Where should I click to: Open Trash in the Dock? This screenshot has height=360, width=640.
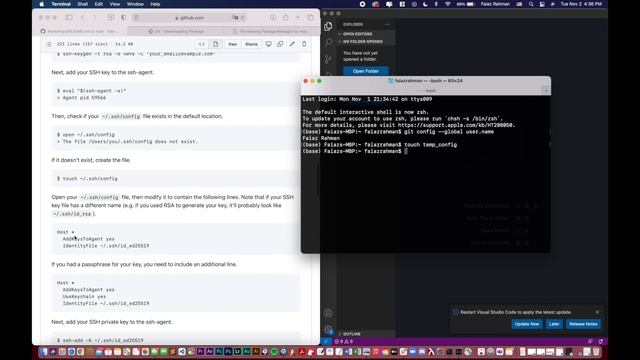(596, 352)
